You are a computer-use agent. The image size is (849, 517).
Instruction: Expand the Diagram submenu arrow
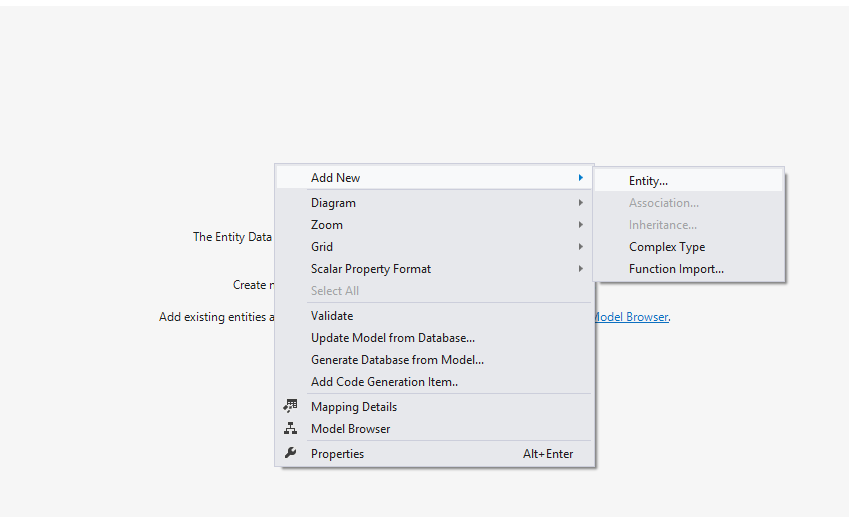coord(580,202)
